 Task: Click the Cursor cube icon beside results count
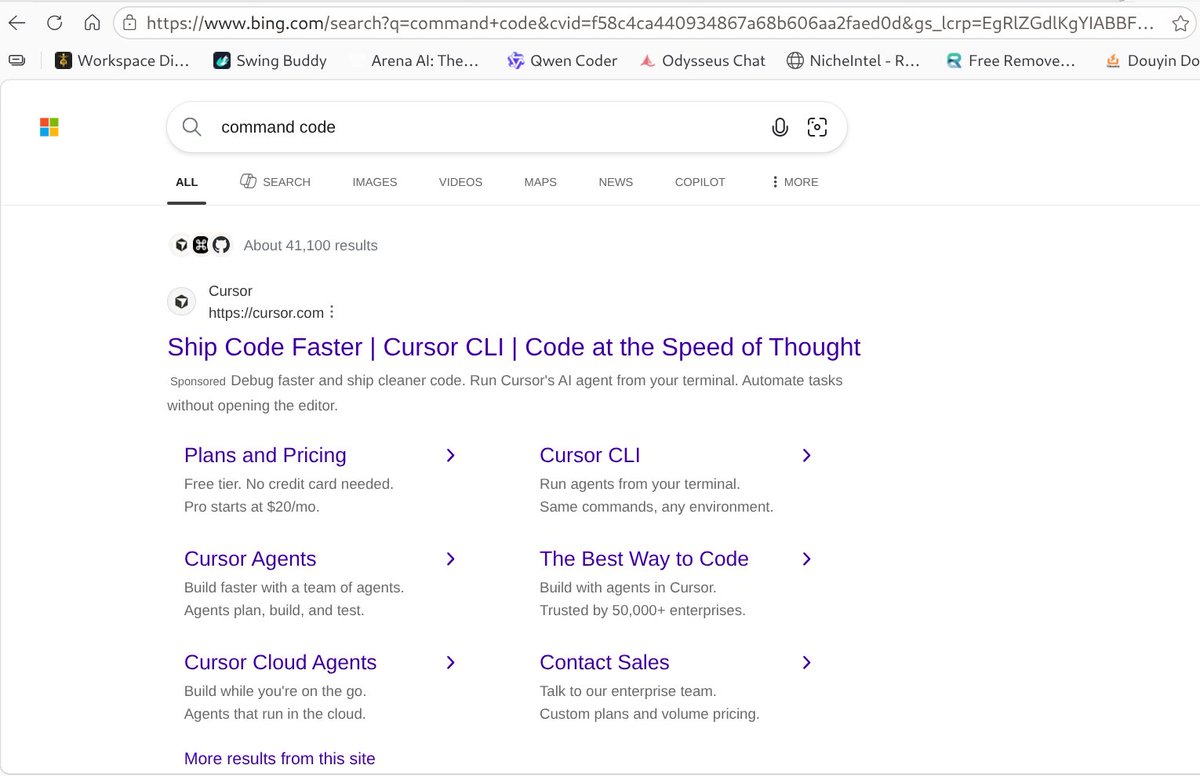tap(181, 245)
